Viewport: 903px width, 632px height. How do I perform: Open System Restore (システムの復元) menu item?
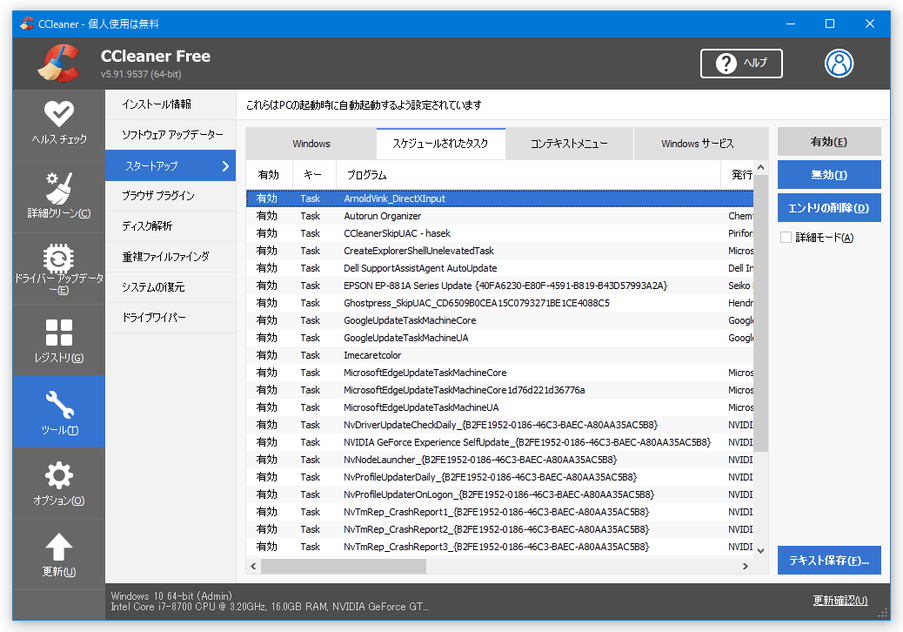(170, 287)
